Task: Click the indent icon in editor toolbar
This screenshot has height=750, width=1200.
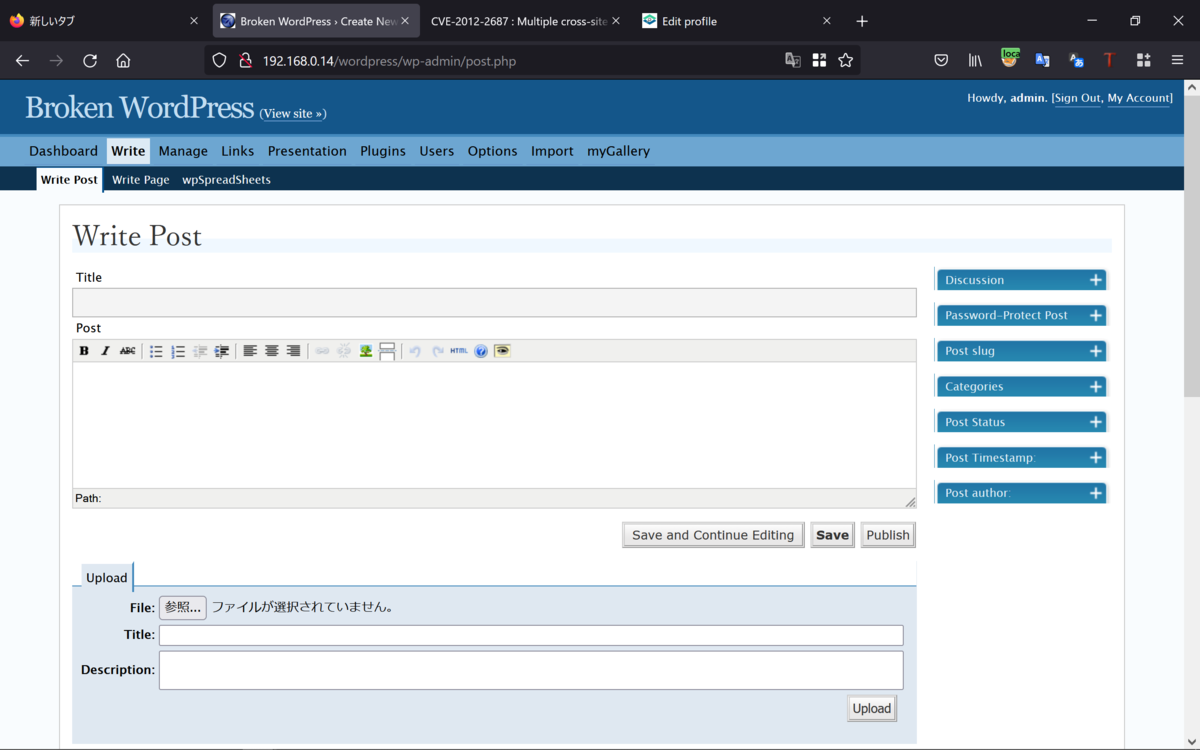Action: point(222,351)
